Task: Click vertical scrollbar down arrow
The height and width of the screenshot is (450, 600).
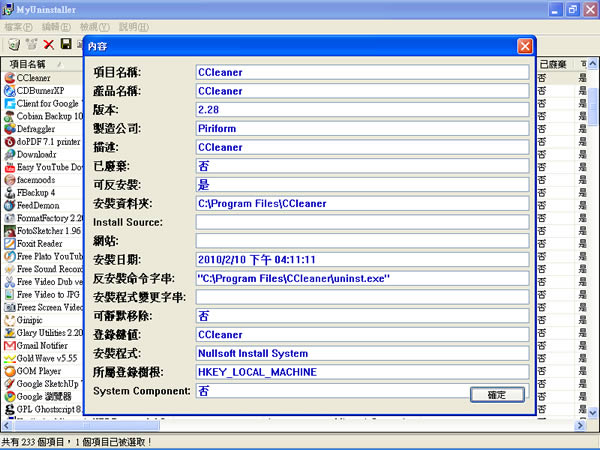Action: pos(593,412)
